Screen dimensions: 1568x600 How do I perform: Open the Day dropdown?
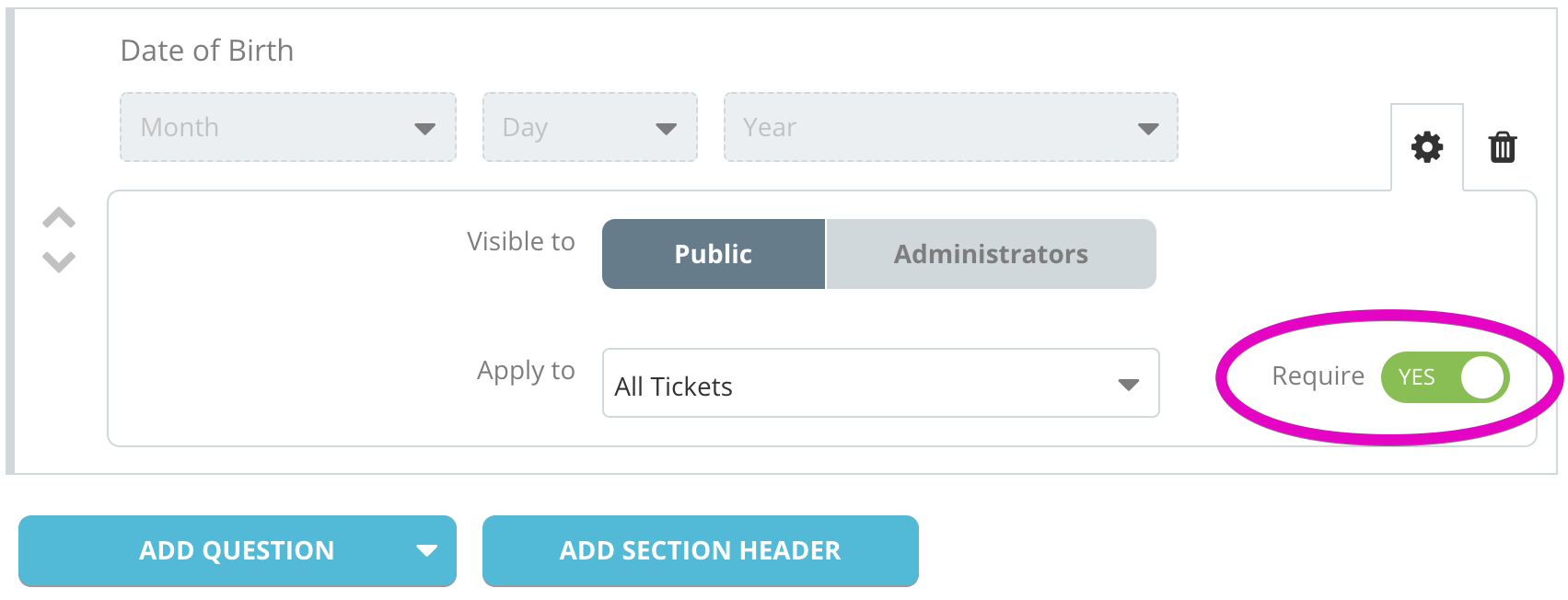tap(590, 127)
